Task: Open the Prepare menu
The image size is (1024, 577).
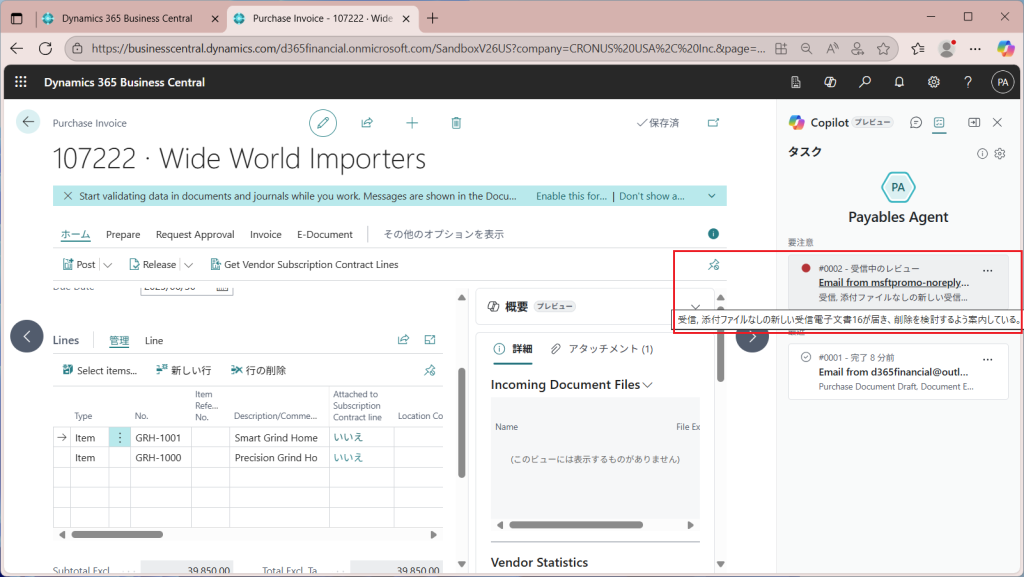Action: [x=123, y=234]
